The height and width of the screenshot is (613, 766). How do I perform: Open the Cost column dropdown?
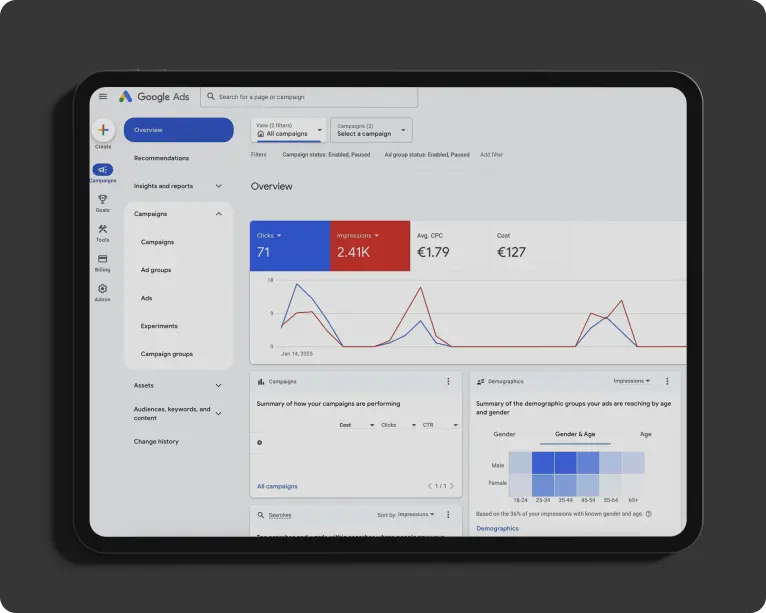357,425
